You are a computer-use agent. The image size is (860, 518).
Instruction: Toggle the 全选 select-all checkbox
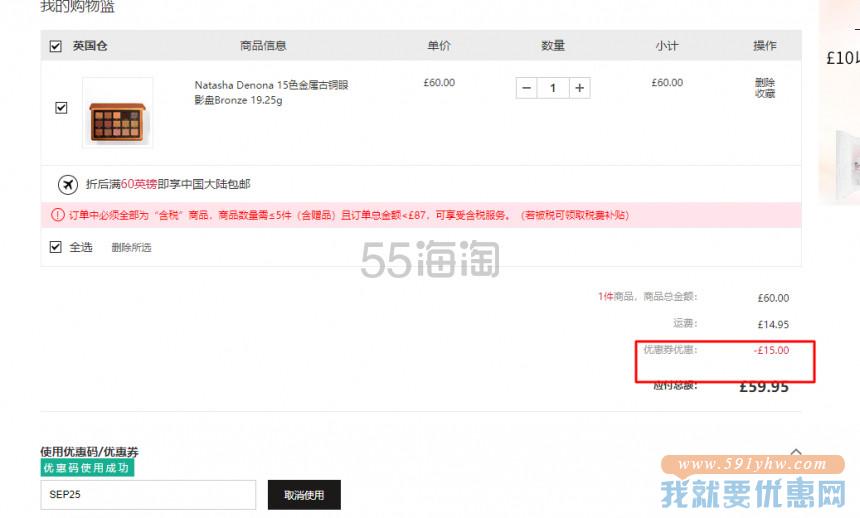pos(55,247)
